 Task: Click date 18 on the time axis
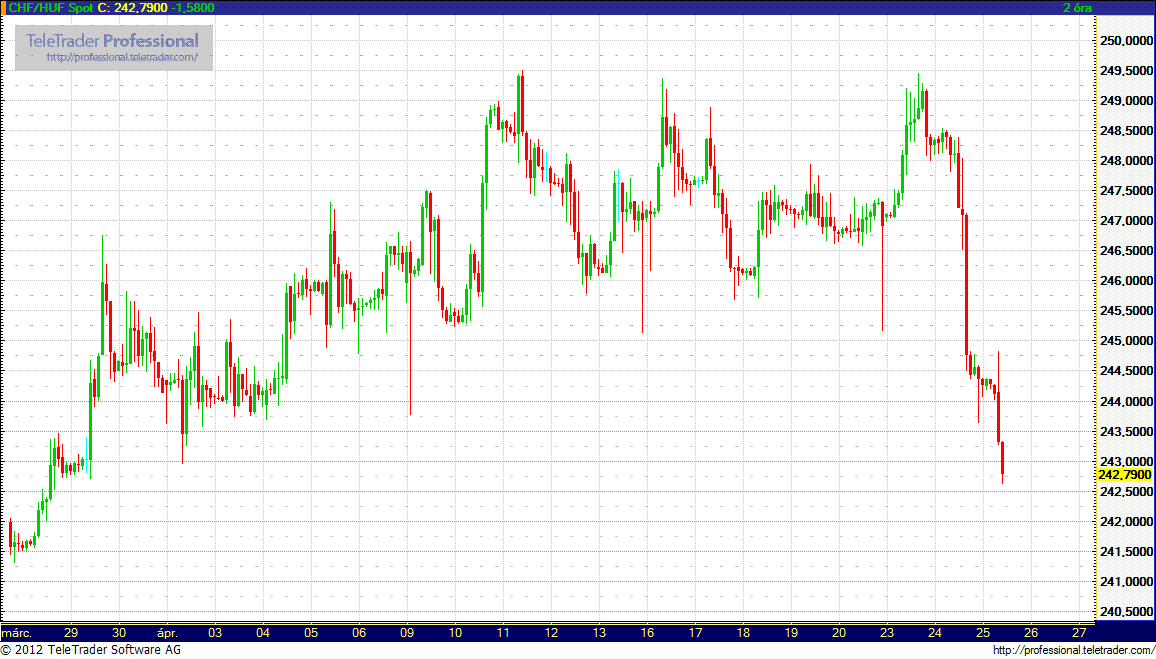coord(742,633)
